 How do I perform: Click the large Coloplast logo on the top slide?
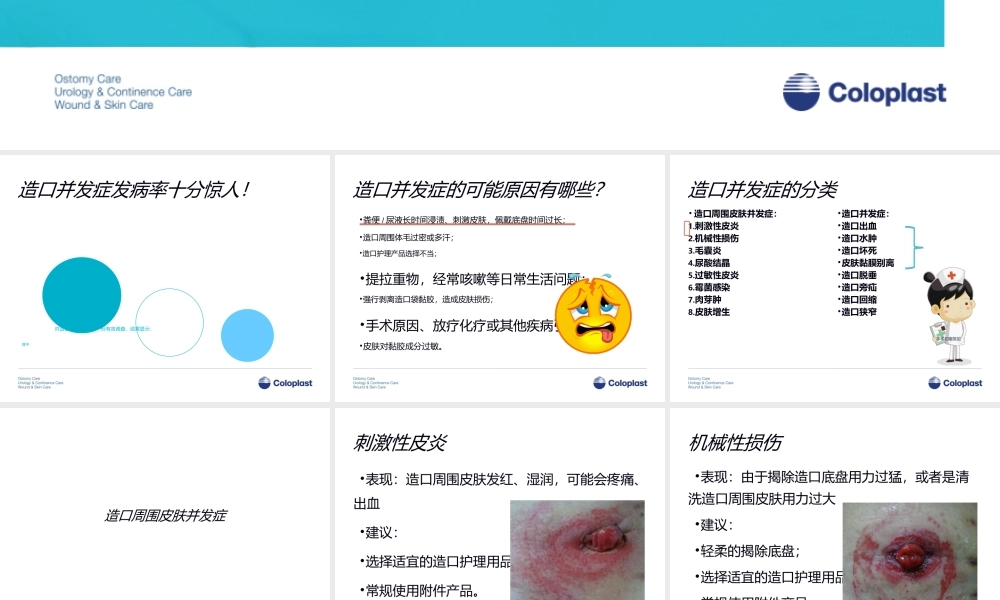(864, 92)
